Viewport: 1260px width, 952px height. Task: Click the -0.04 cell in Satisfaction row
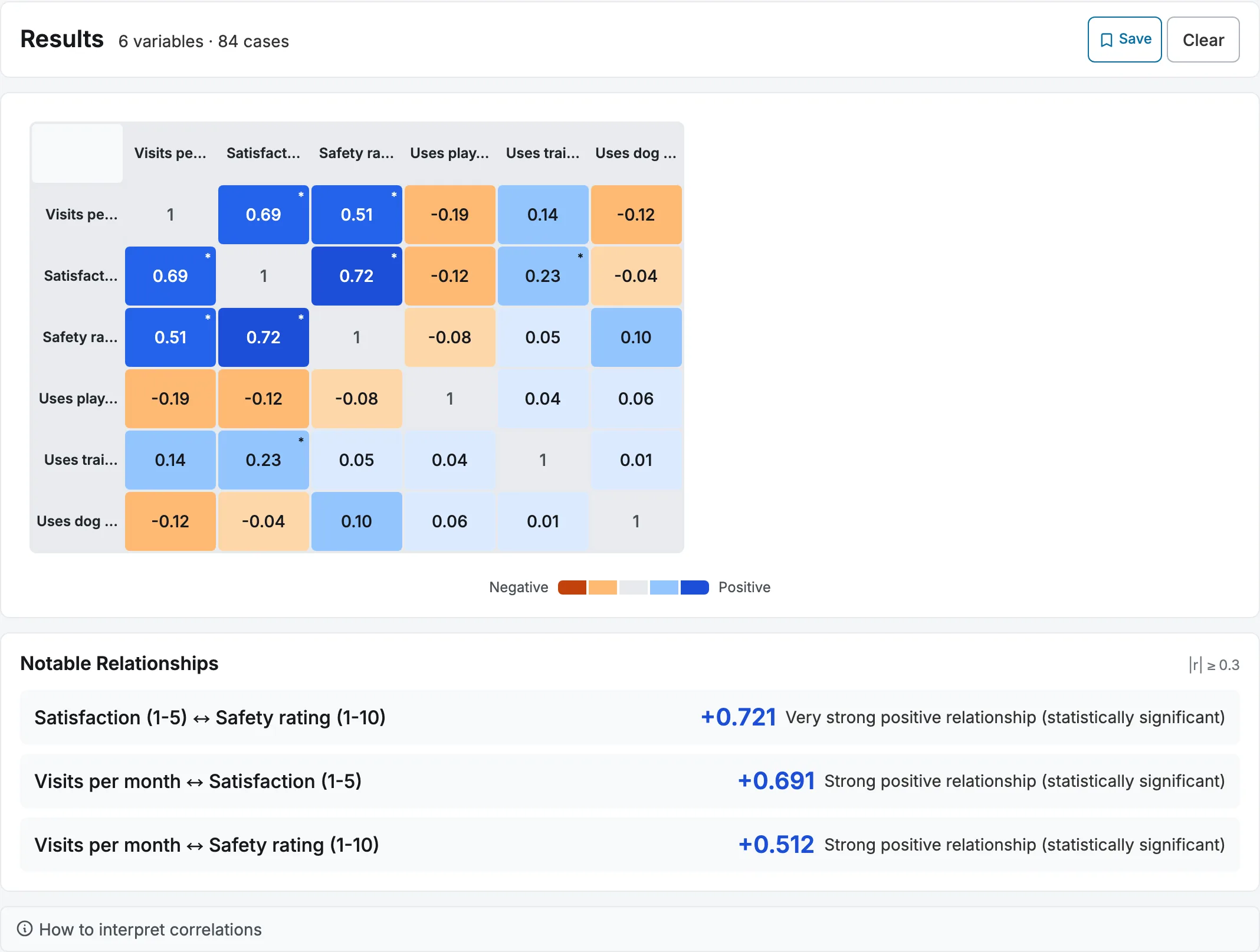(636, 276)
